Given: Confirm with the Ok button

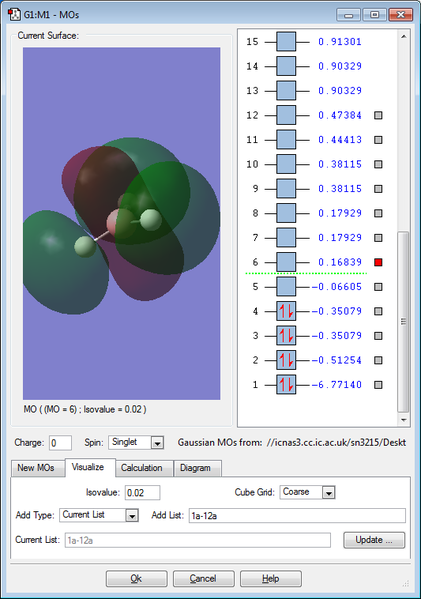Looking at the screenshot, I should pyautogui.click(x=136, y=578).
